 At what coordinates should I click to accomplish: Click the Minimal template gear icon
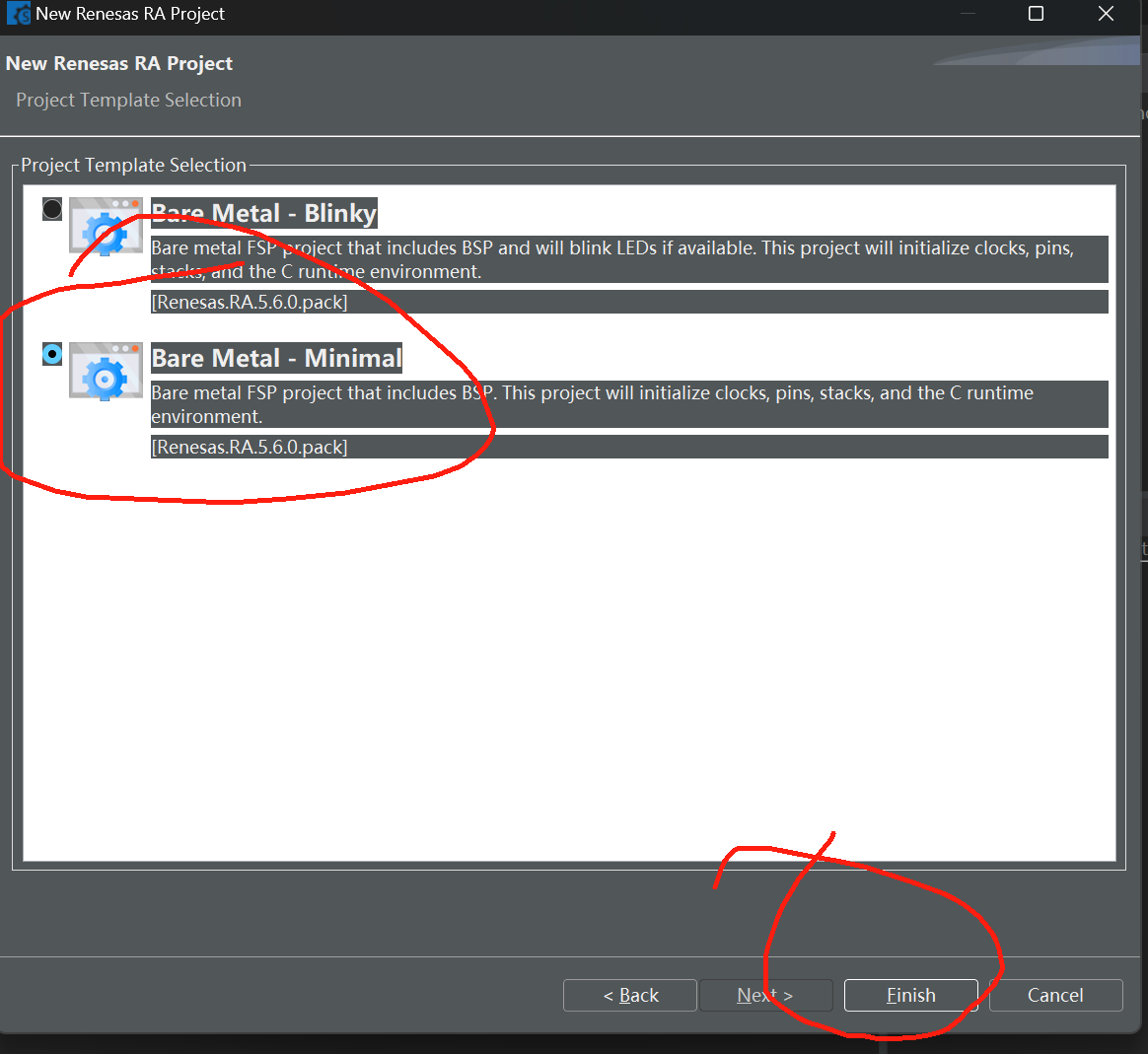click(106, 371)
